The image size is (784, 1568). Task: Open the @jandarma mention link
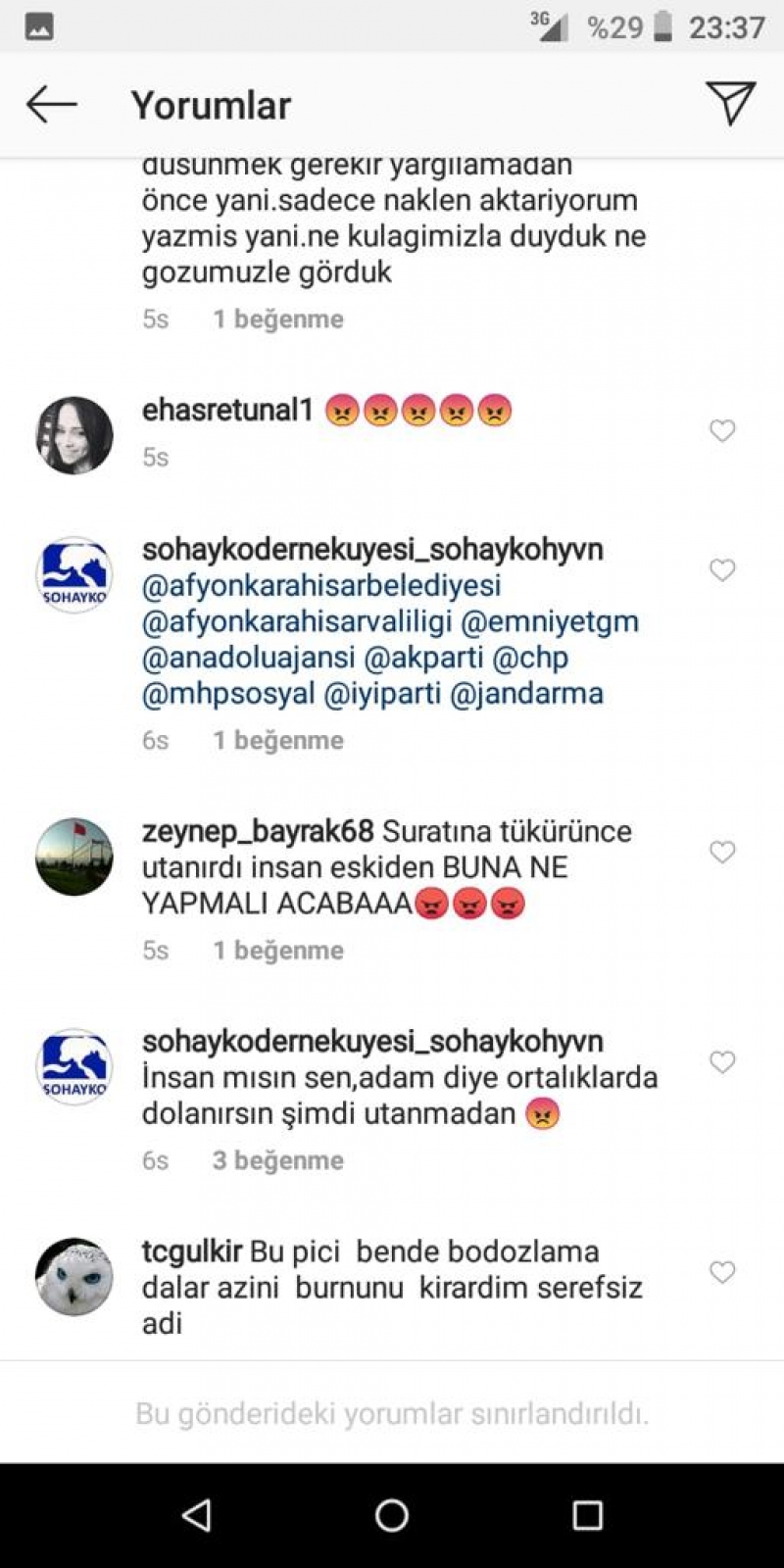526,694
